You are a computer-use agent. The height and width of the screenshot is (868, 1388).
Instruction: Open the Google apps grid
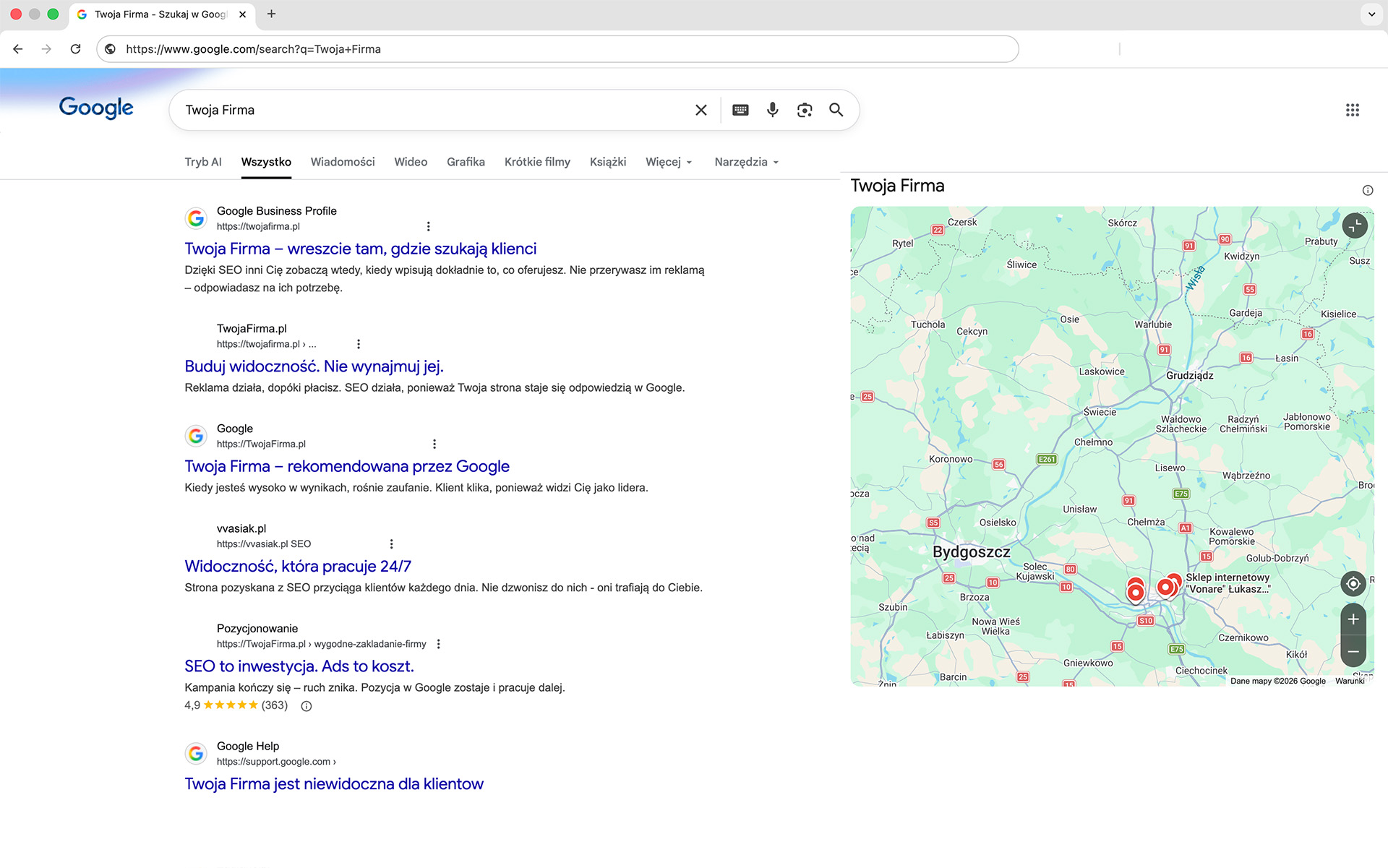click(1353, 110)
